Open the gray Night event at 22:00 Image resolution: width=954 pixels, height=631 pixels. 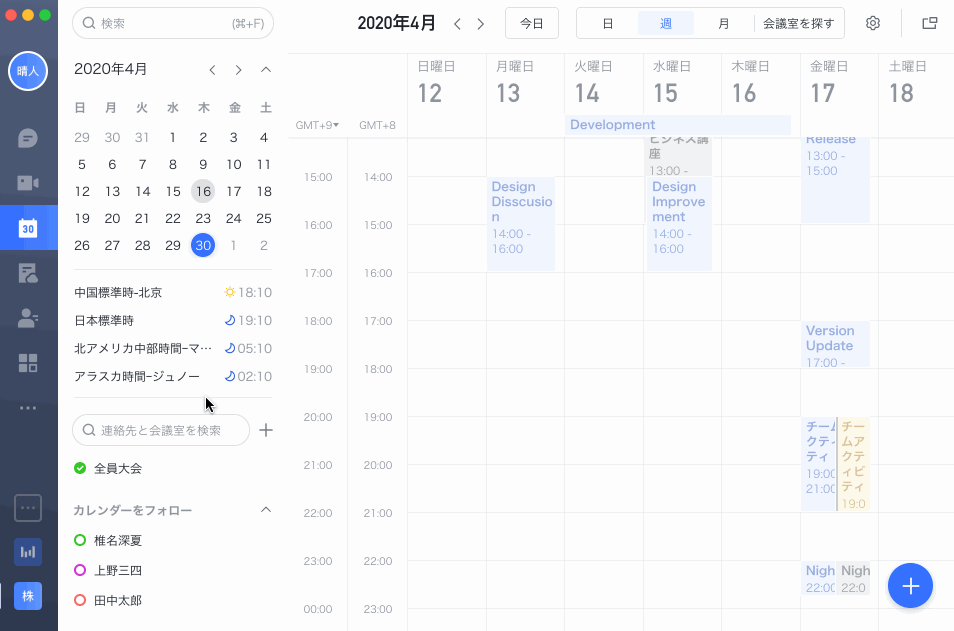853,578
